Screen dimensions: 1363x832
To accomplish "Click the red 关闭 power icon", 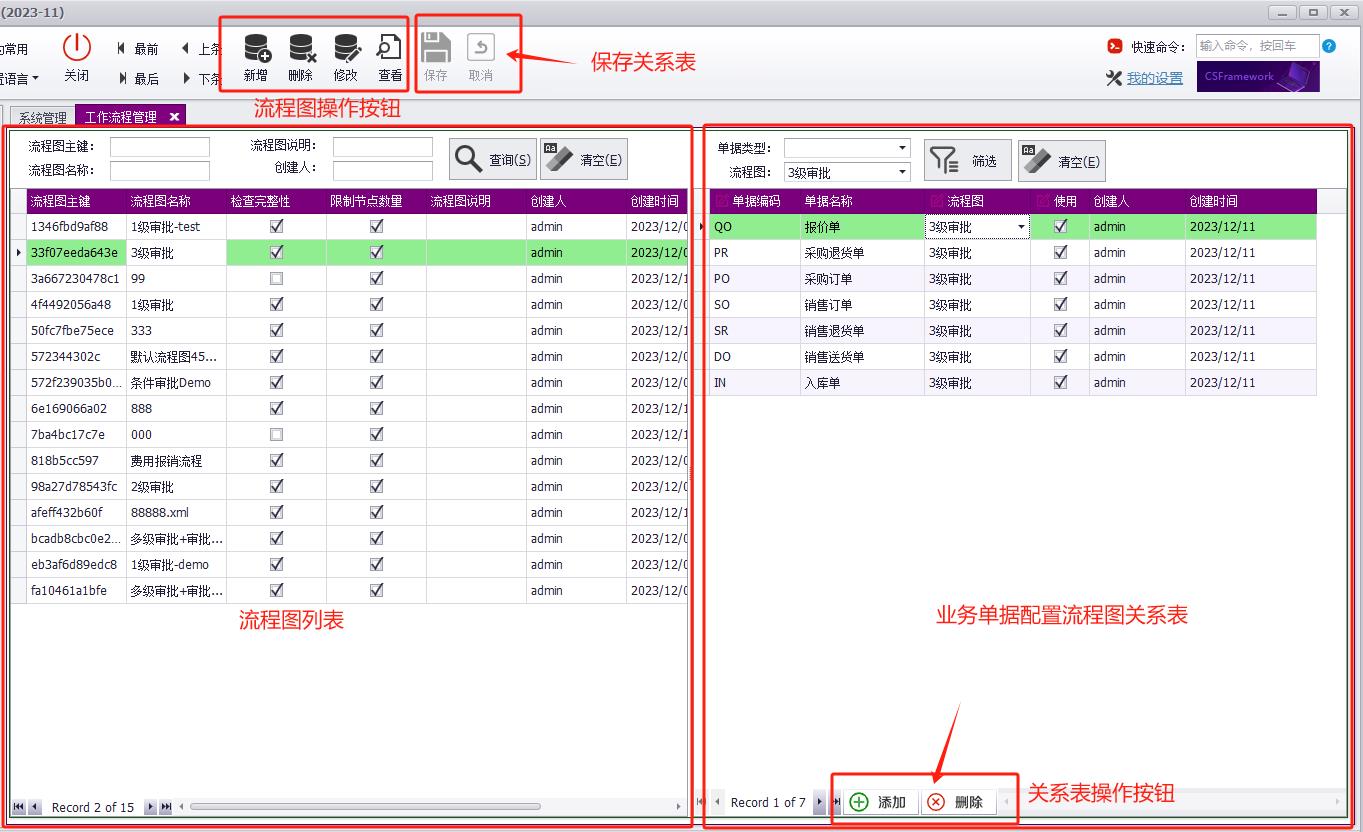I will point(77,47).
